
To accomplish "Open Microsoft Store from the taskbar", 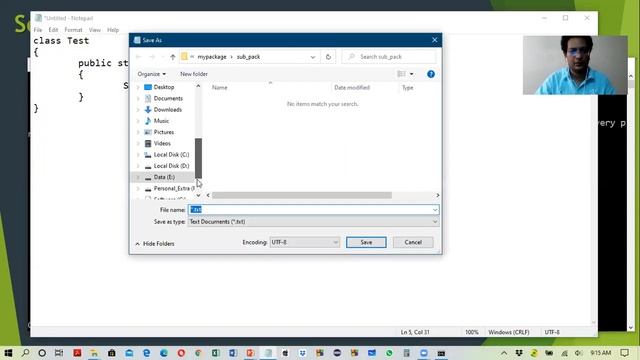I will (x=111, y=353).
